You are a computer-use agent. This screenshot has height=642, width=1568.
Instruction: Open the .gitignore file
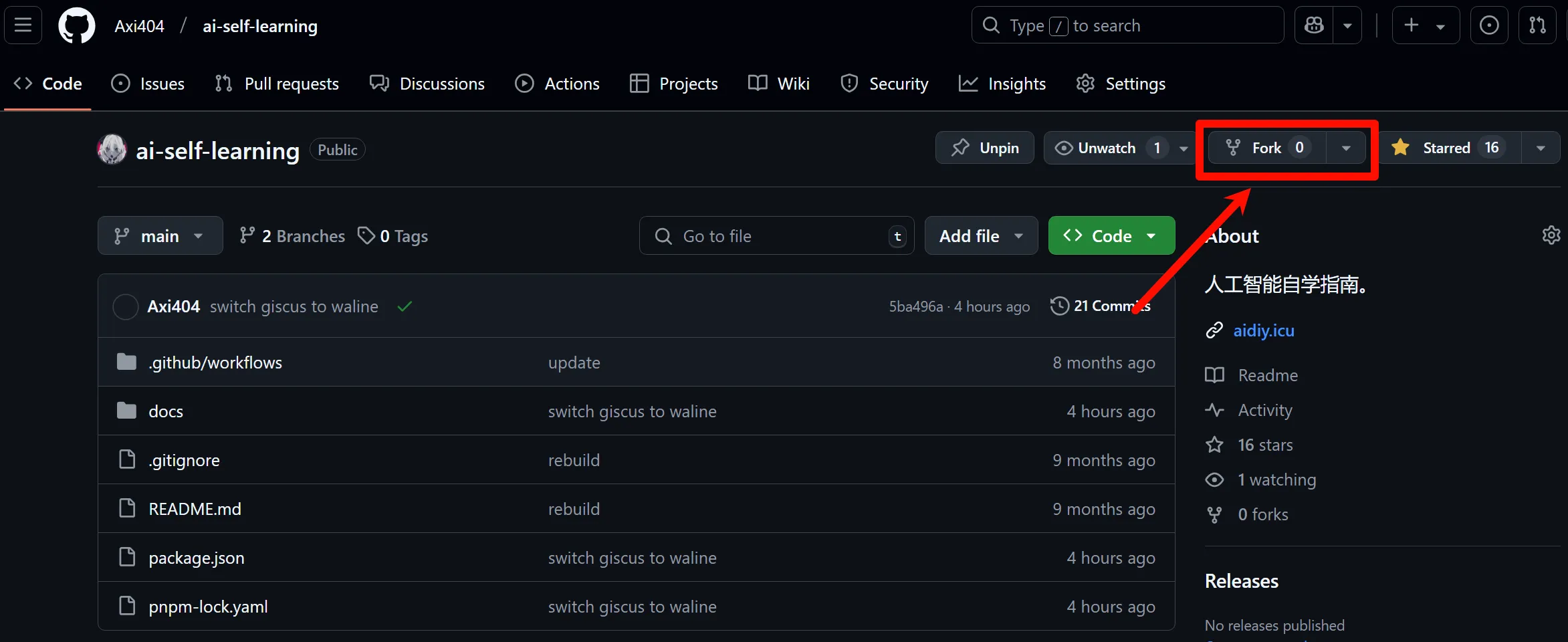click(184, 460)
